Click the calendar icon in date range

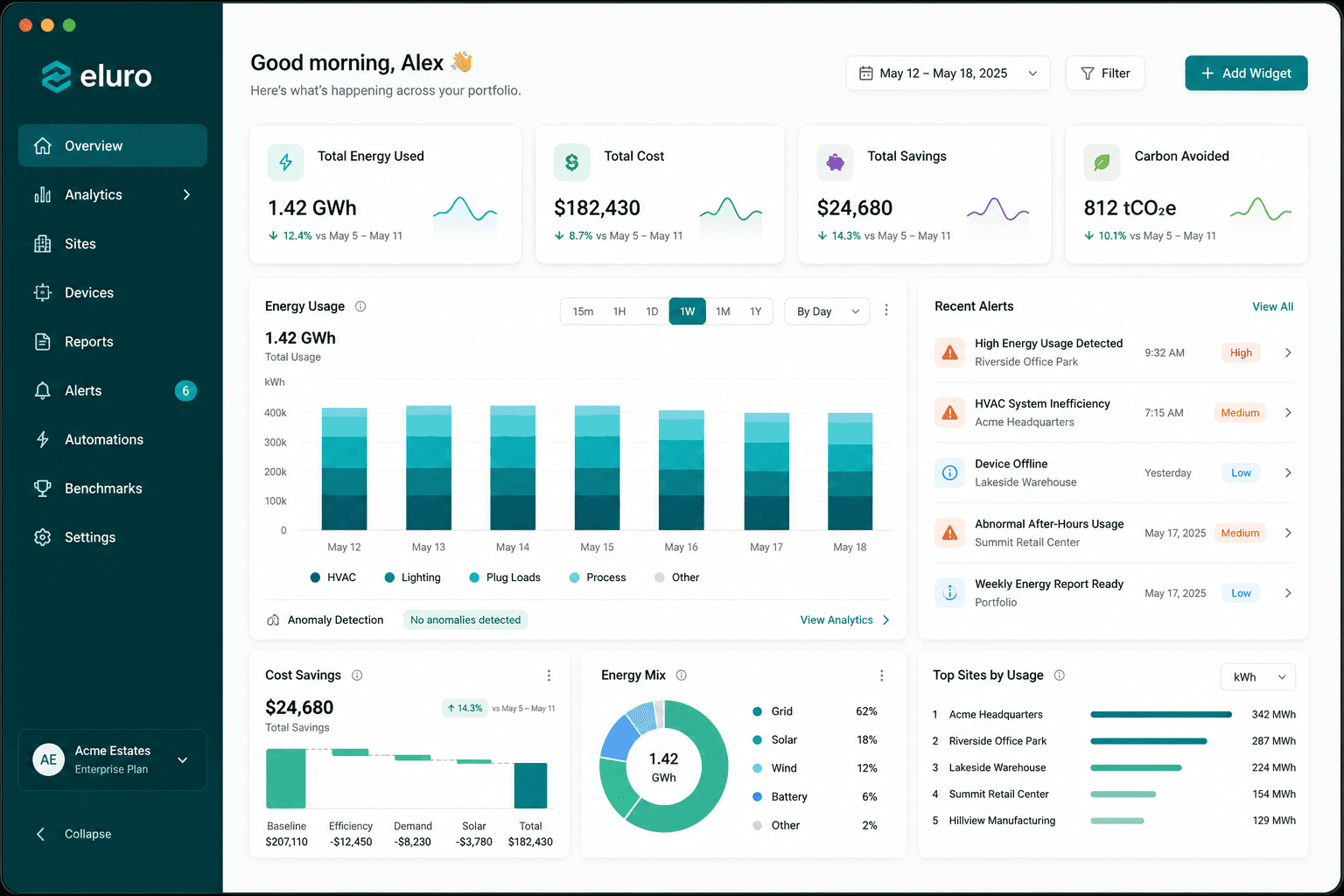[865, 73]
